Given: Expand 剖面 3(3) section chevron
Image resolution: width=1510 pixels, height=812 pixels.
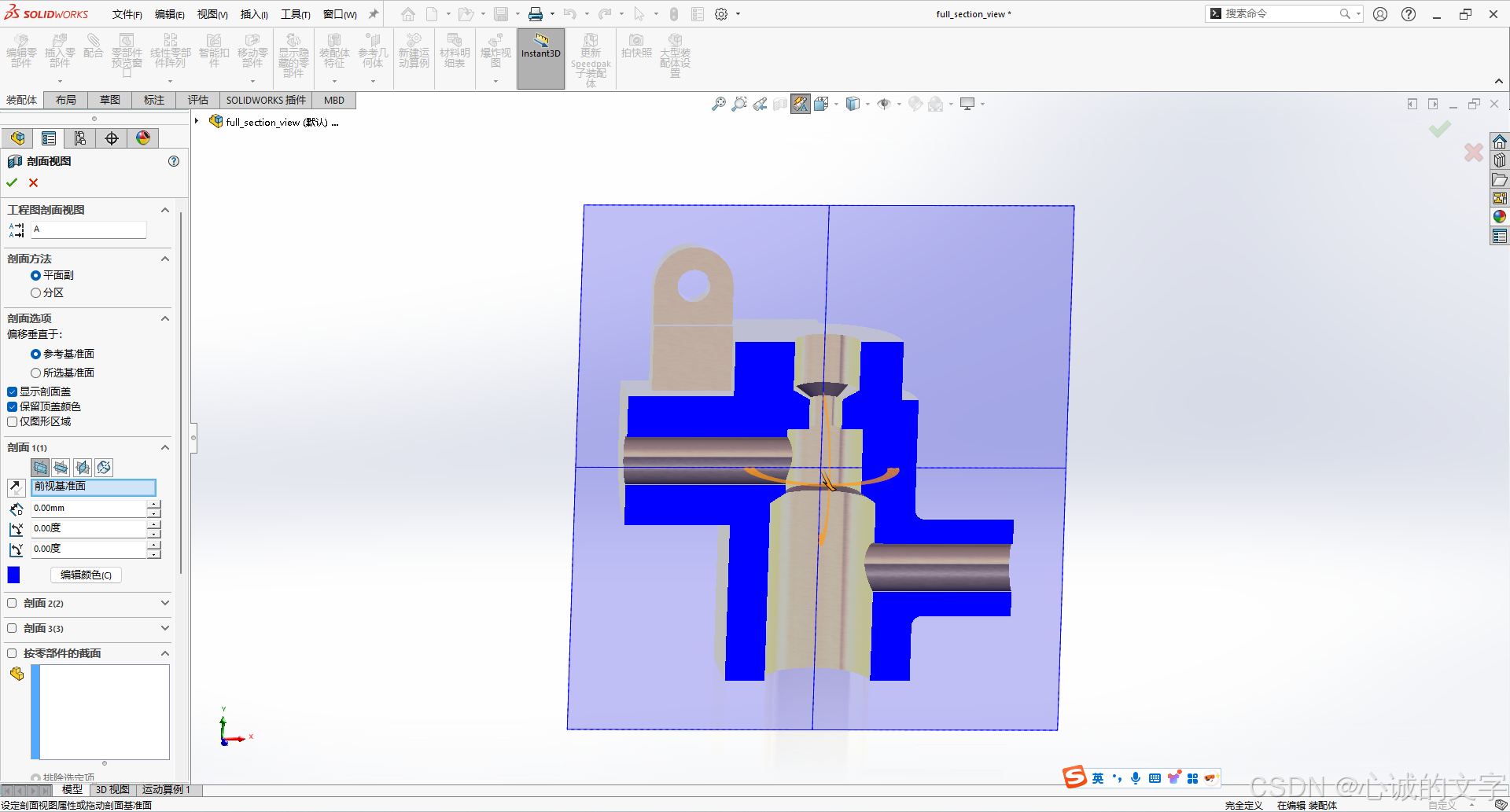Looking at the screenshot, I should pyautogui.click(x=165, y=629).
